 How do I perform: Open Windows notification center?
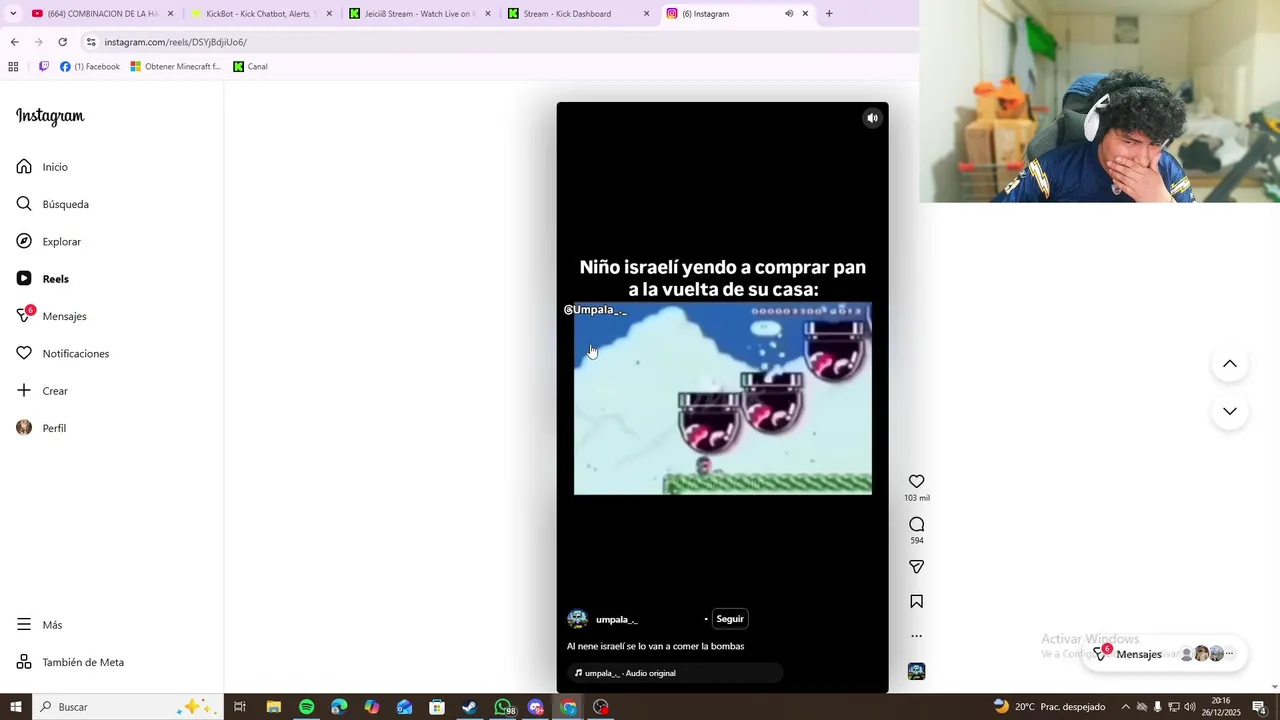click(1259, 707)
